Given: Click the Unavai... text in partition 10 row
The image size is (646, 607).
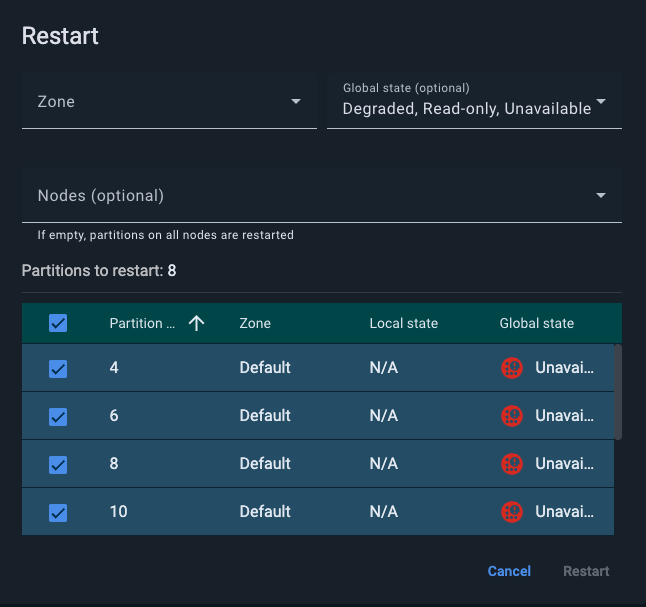Looking at the screenshot, I should 564,512.
